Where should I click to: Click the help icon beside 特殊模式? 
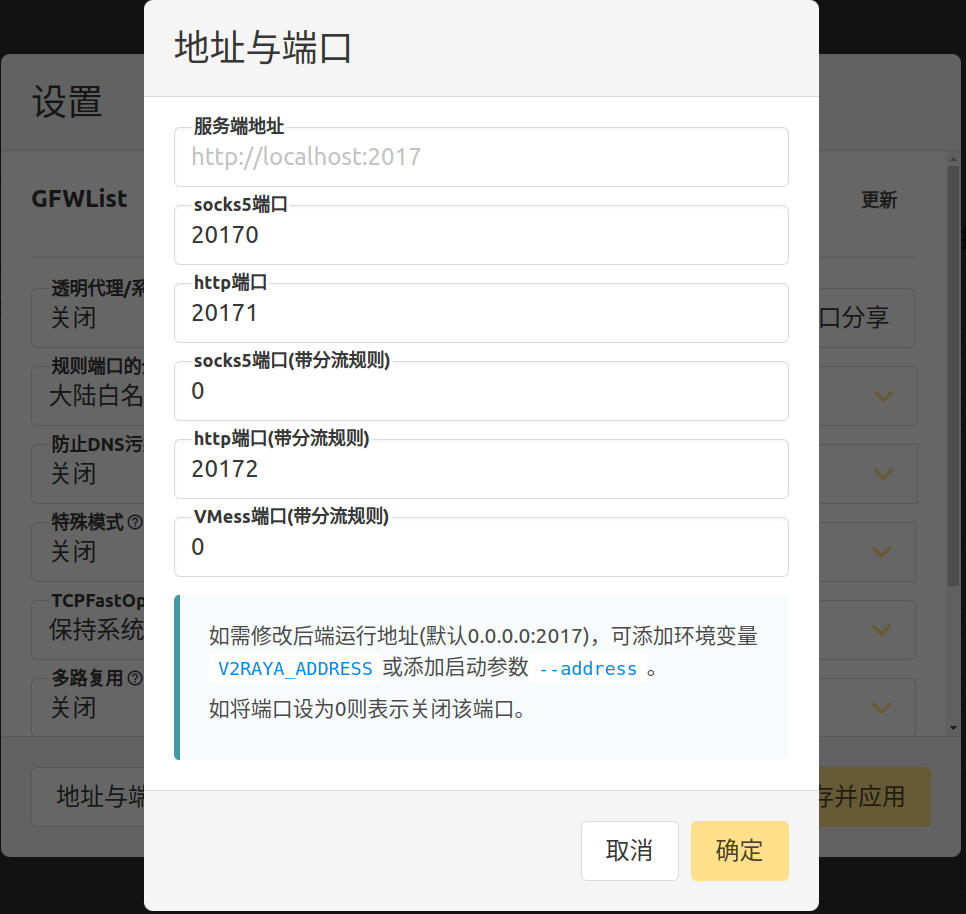click(x=135, y=523)
